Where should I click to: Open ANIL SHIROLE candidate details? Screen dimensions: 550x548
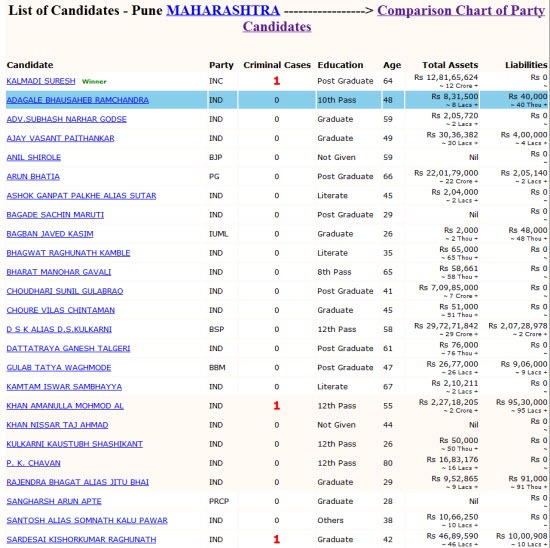tap(34, 158)
